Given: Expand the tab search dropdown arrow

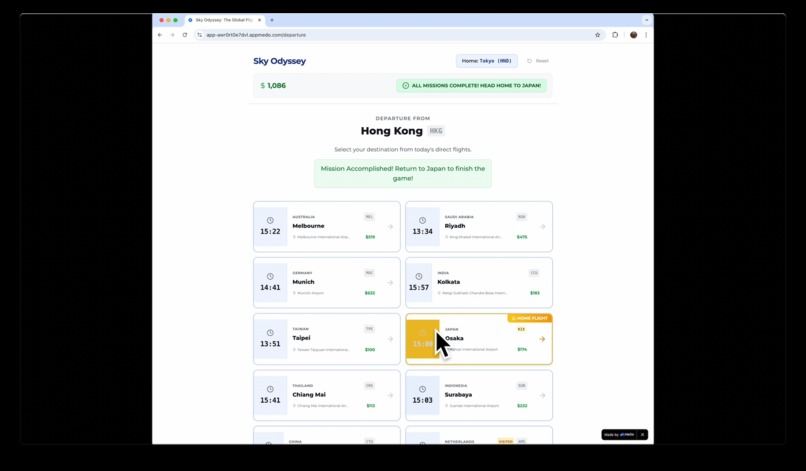Looking at the screenshot, I should [646, 20].
